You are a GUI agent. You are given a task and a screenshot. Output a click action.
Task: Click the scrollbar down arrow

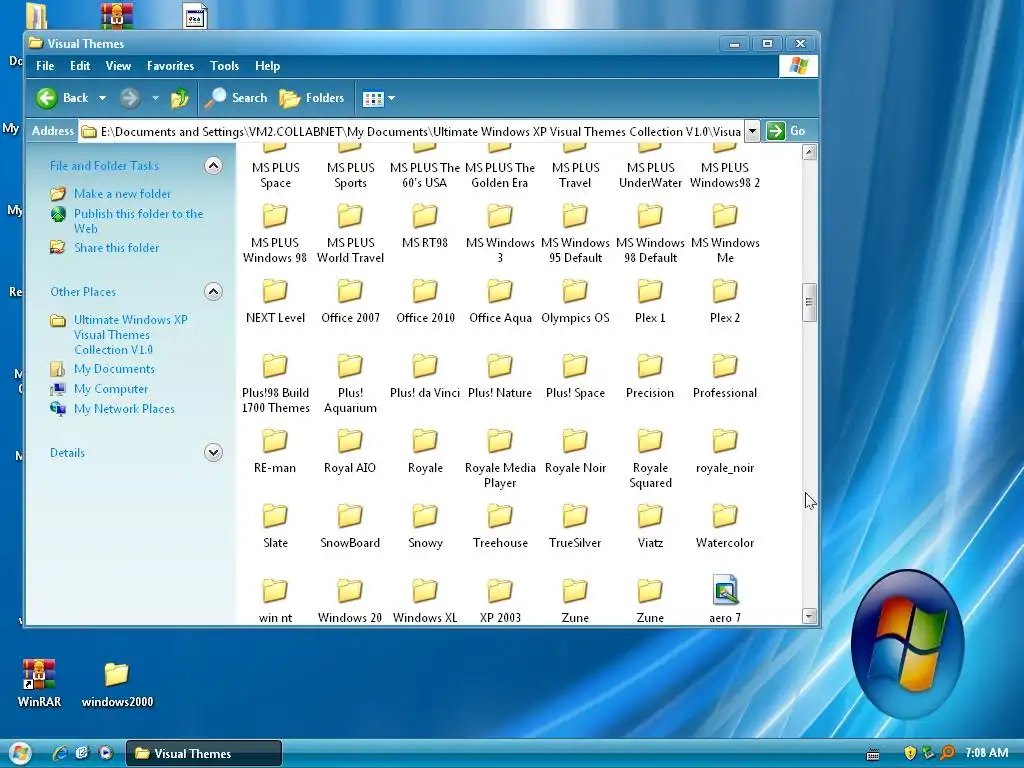click(x=809, y=616)
